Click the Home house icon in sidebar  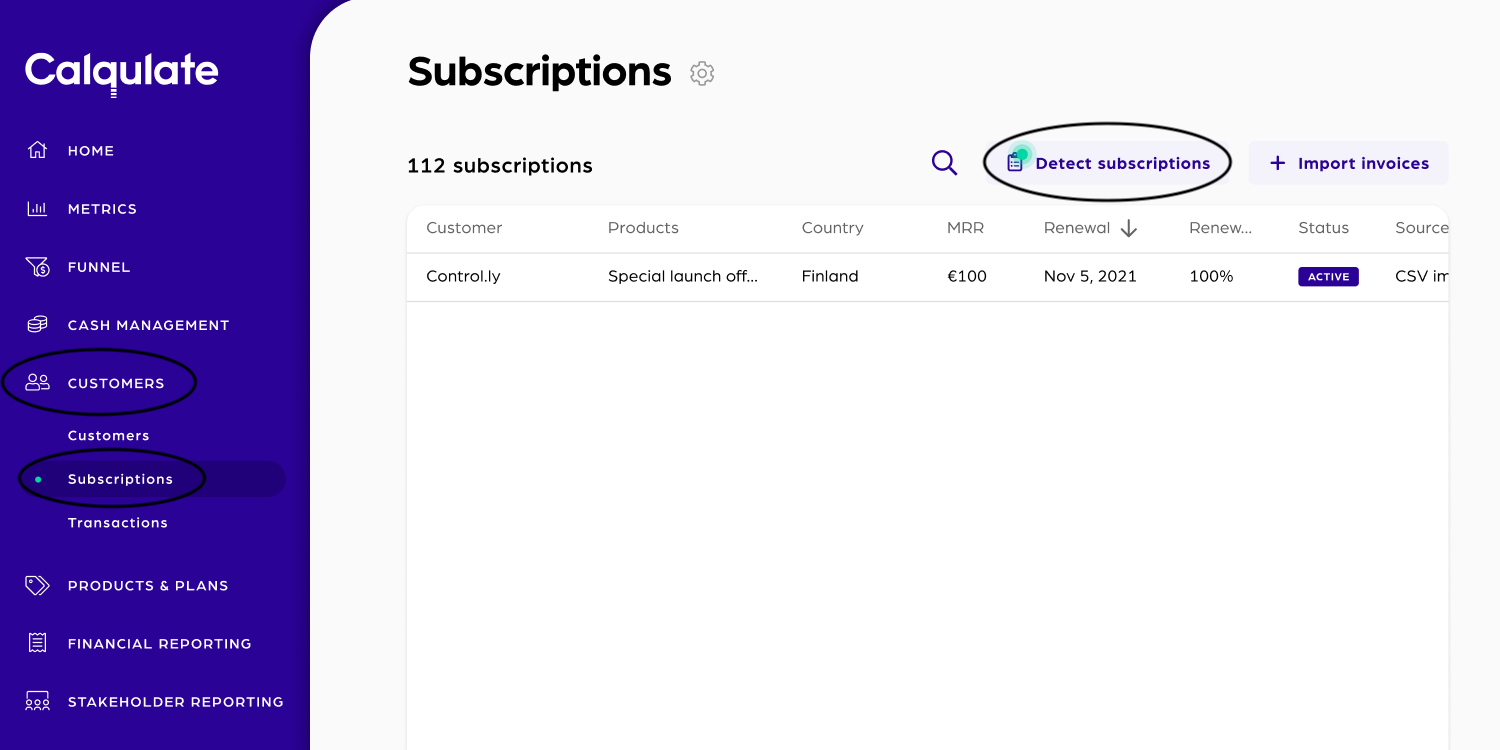[37, 150]
